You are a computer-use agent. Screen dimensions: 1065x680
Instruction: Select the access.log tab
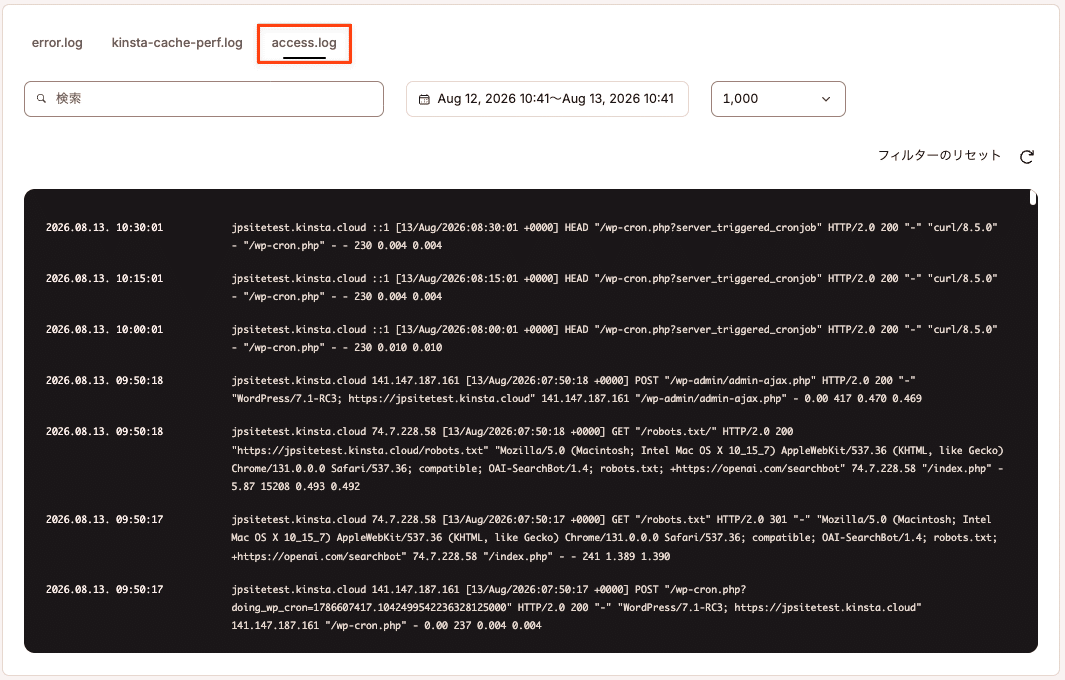tap(304, 43)
